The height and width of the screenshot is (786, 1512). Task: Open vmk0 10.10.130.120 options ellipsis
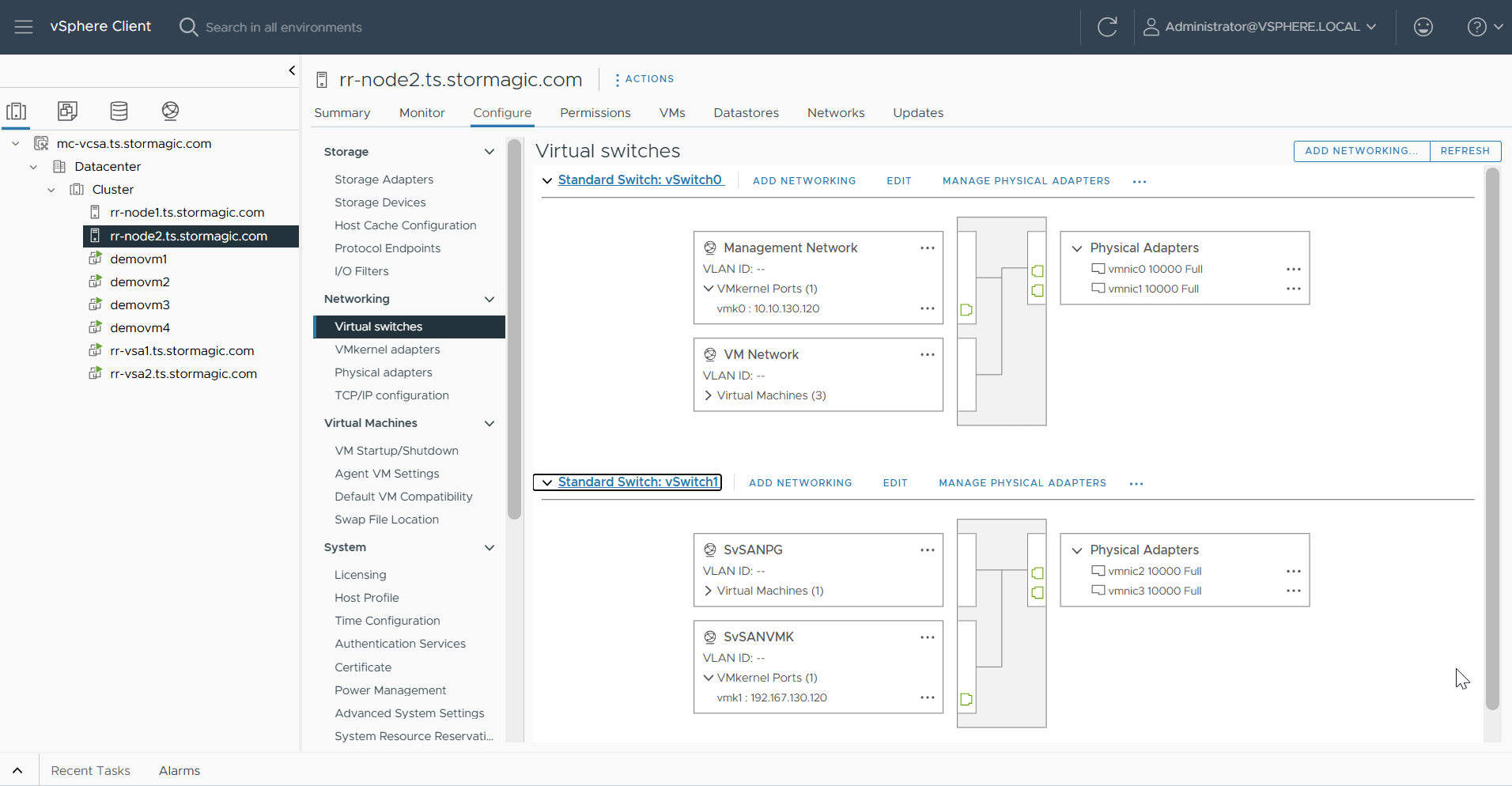pos(928,308)
